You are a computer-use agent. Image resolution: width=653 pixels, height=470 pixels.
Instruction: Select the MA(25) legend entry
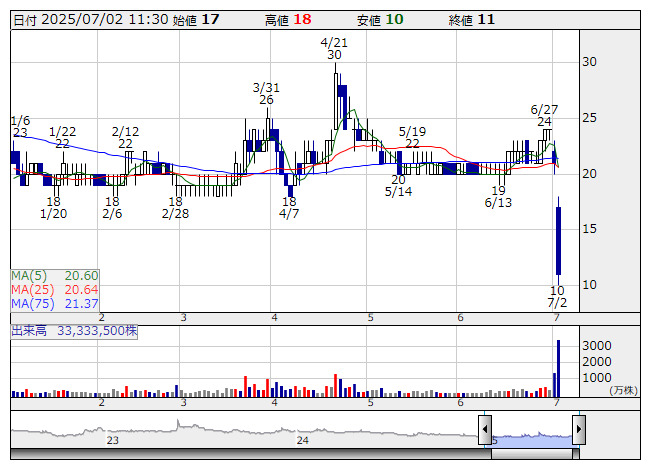coord(55,289)
